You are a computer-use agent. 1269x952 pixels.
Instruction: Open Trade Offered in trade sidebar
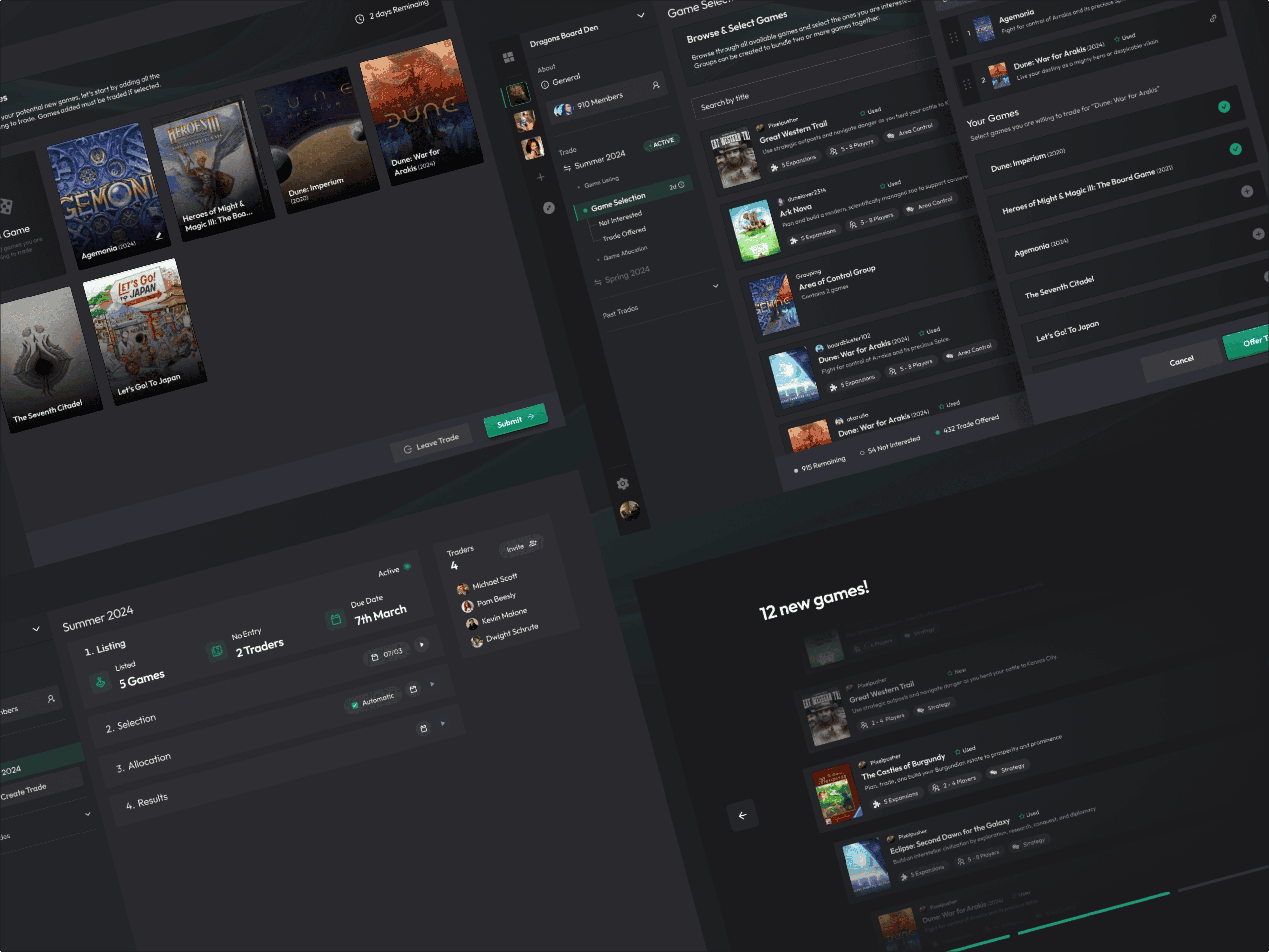coord(624,234)
